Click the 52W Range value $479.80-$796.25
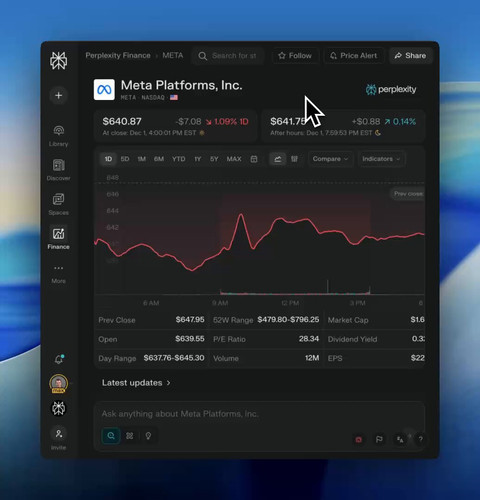 click(x=288, y=320)
